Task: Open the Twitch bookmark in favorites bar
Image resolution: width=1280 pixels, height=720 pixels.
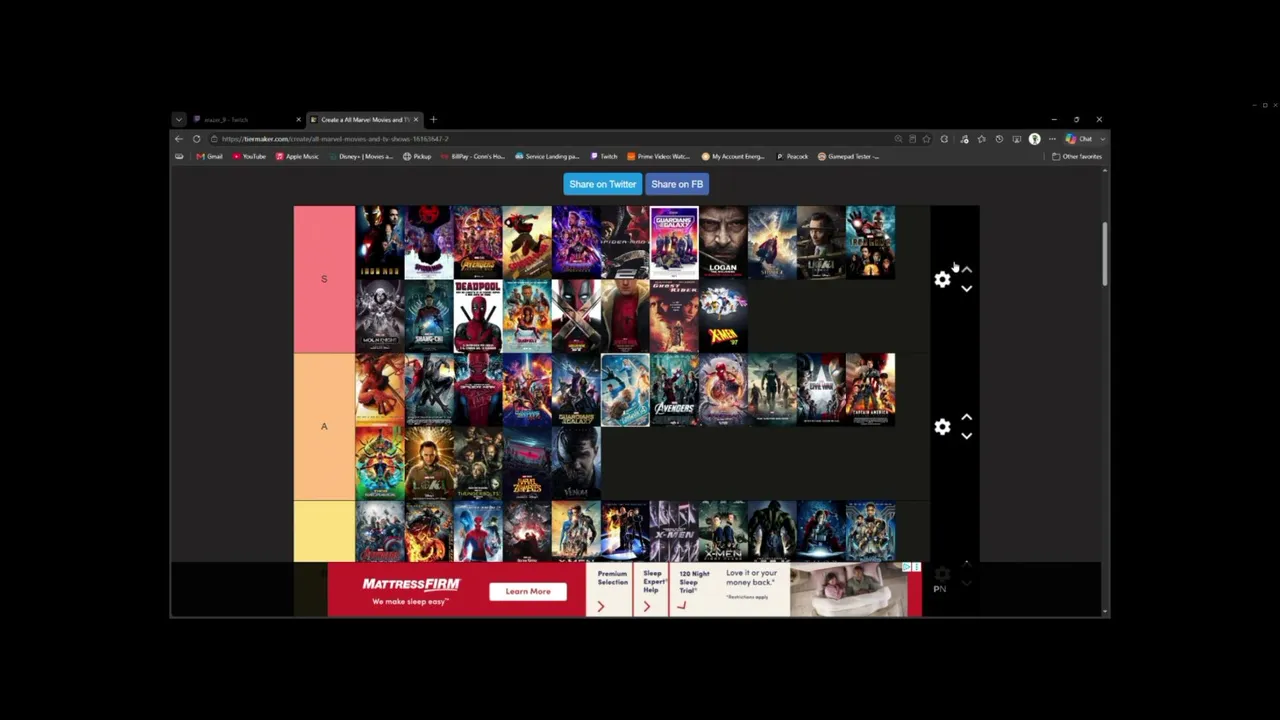Action: pyautogui.click(x=604, y=156)
